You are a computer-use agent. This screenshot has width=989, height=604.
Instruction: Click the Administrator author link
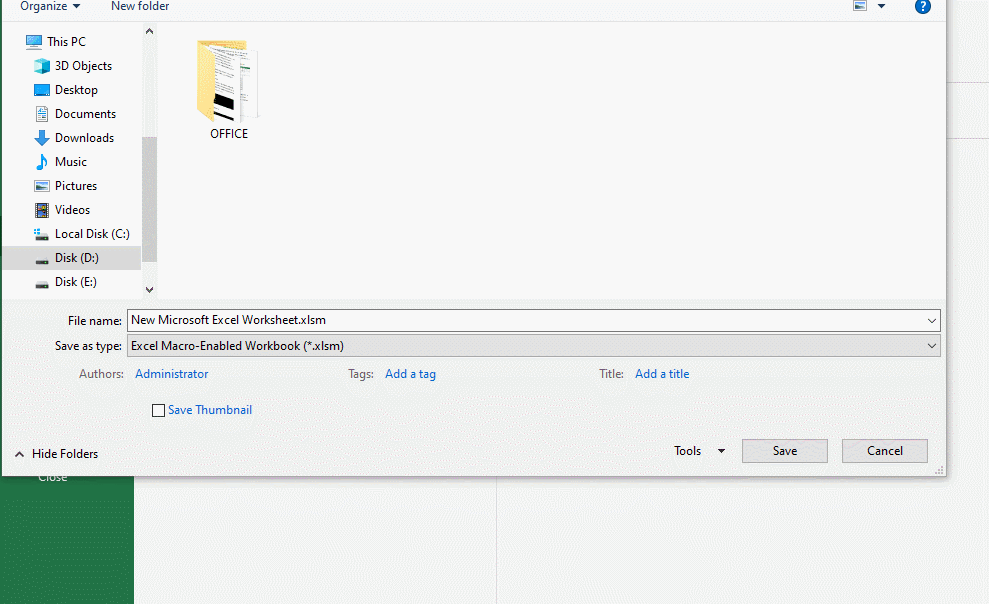tap(172, 374)
